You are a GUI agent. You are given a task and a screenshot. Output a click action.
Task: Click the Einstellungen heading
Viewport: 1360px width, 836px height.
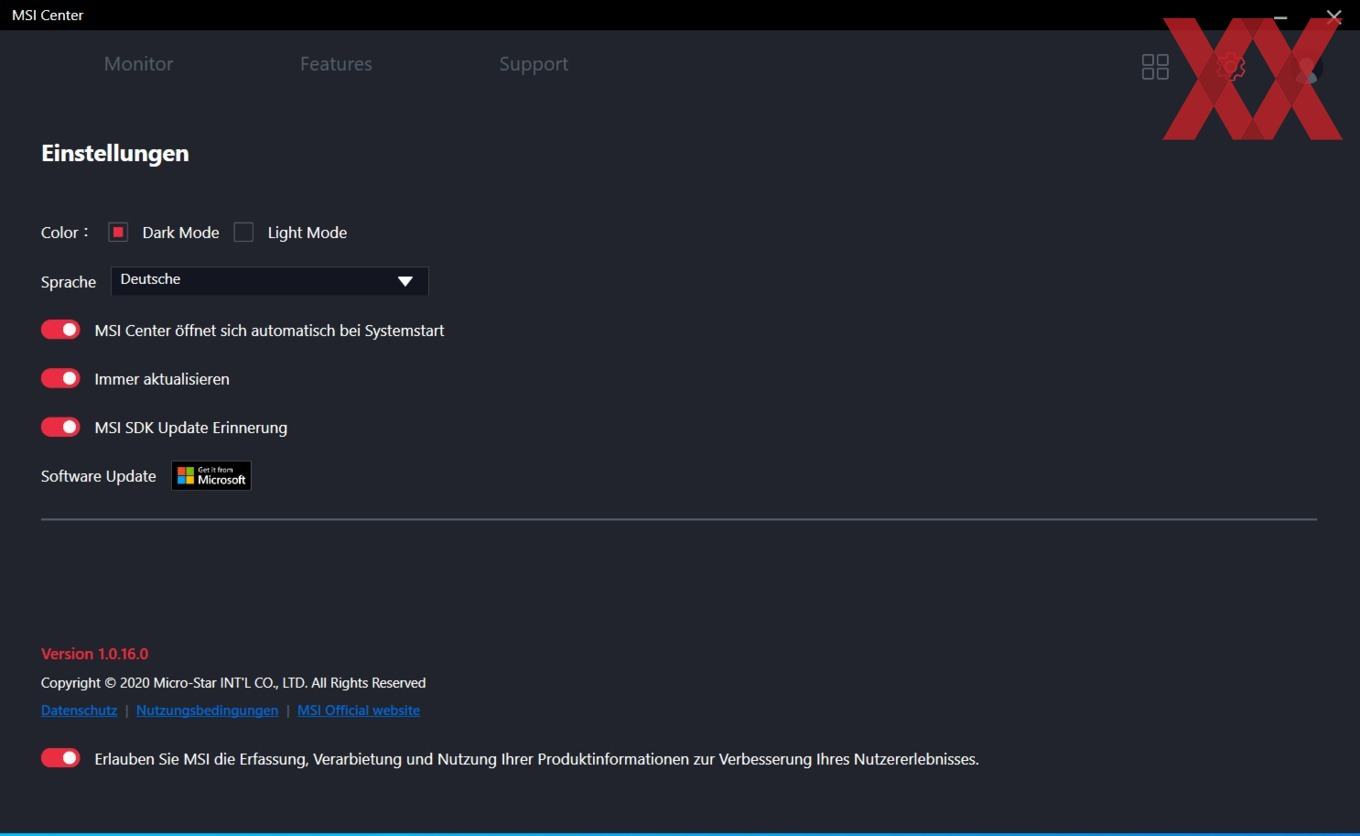115,153
